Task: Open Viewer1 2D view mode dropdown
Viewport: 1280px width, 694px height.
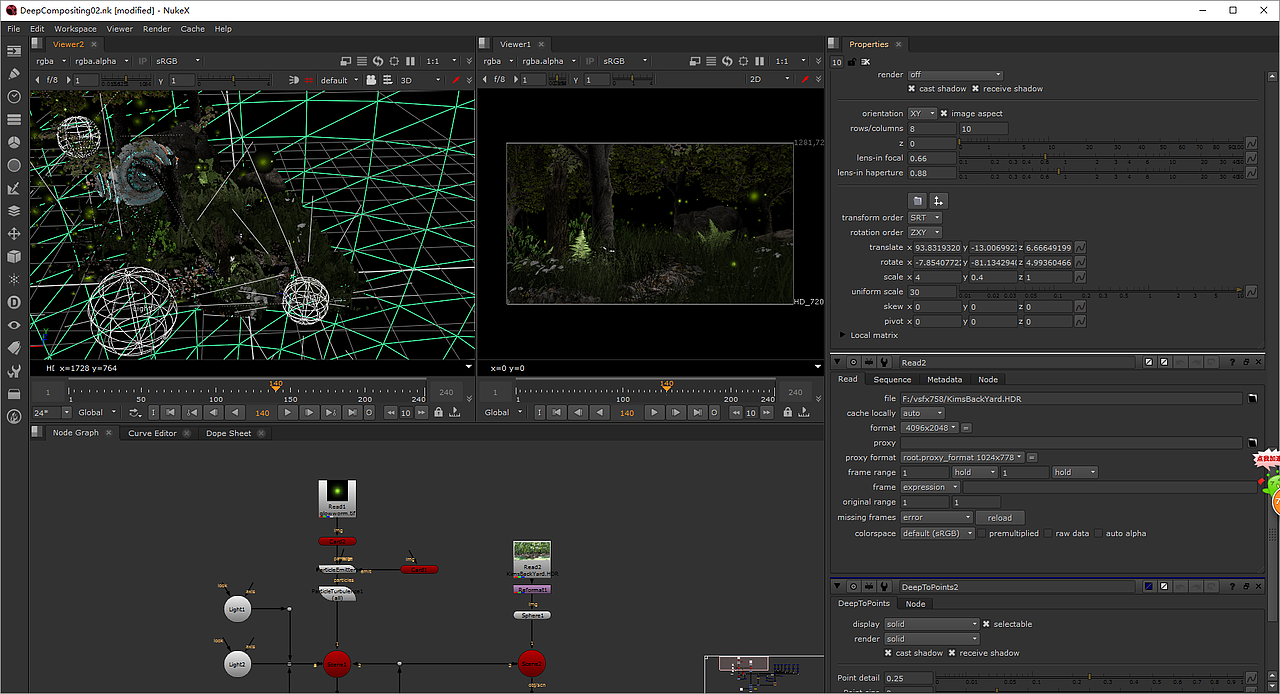Action: pyautogui.click(x=770, y=80)
